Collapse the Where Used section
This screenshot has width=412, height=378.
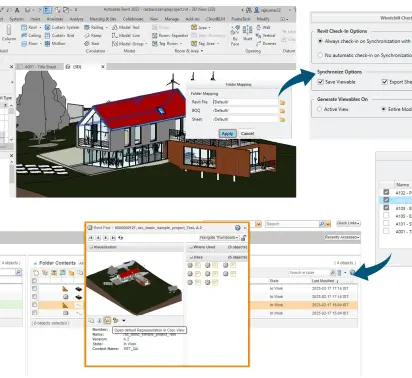[191, 247]
